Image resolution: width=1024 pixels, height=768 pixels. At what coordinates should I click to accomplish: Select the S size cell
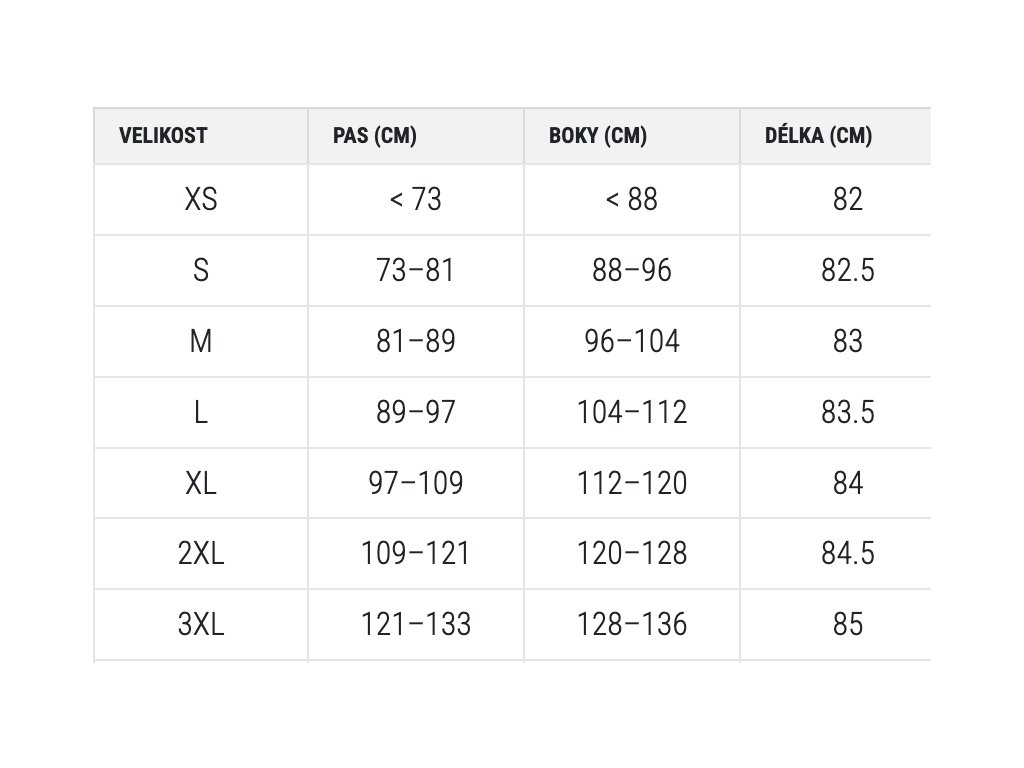[x=201, y=270]
